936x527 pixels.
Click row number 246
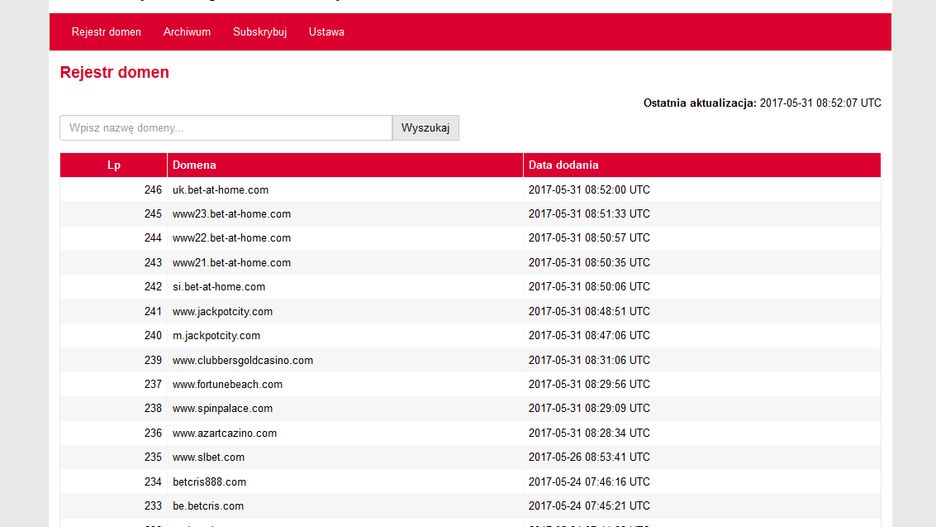click(x=153, y=190)
